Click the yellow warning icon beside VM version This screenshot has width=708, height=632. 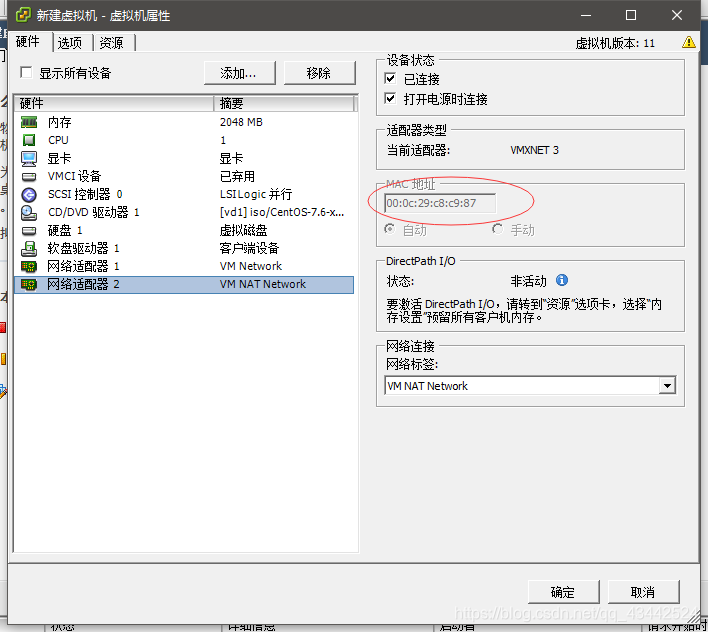(x=689, y=42)
